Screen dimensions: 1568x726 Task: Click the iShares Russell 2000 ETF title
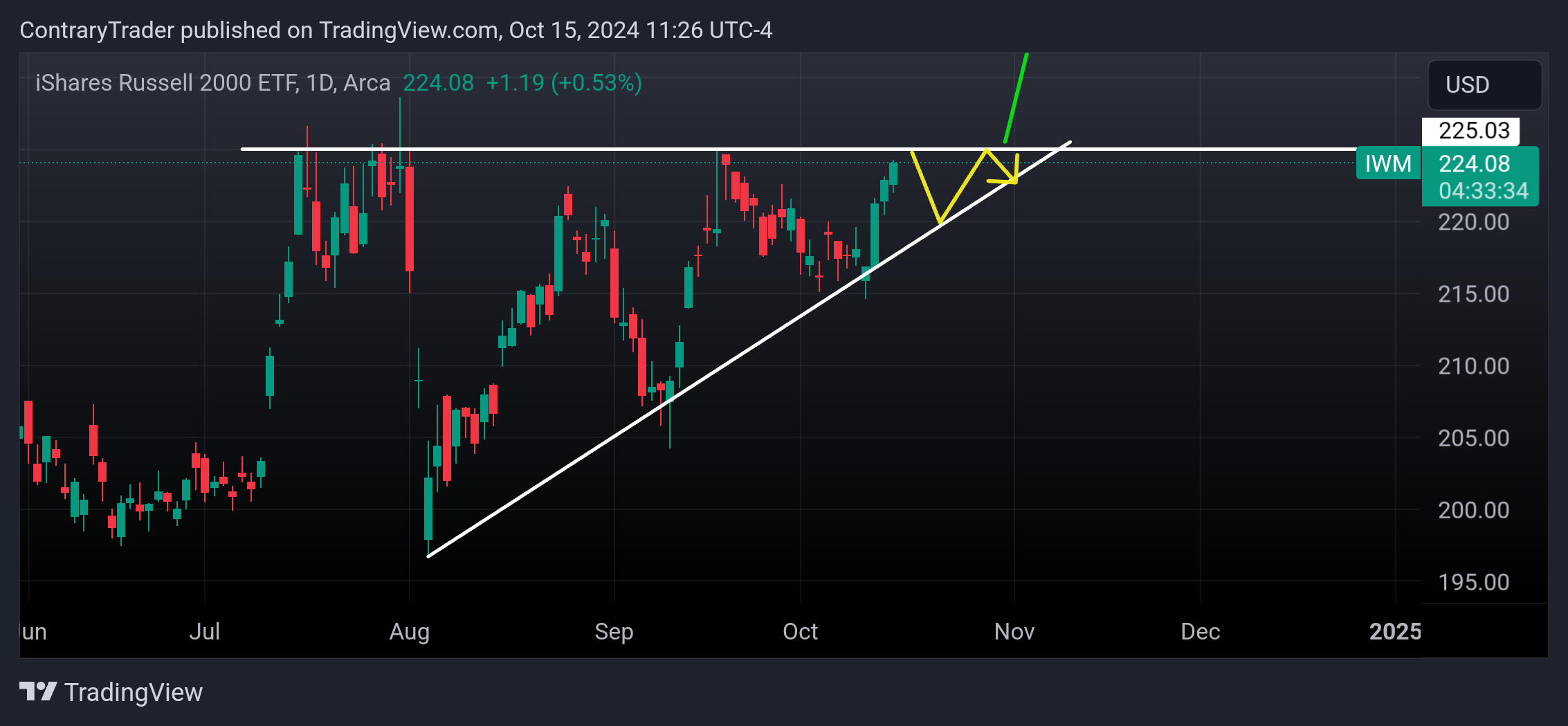[x=212, y=83]
